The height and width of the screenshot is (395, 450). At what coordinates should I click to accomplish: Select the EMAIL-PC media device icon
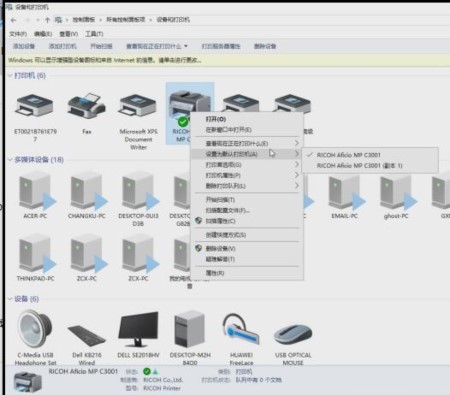(345, 193)
